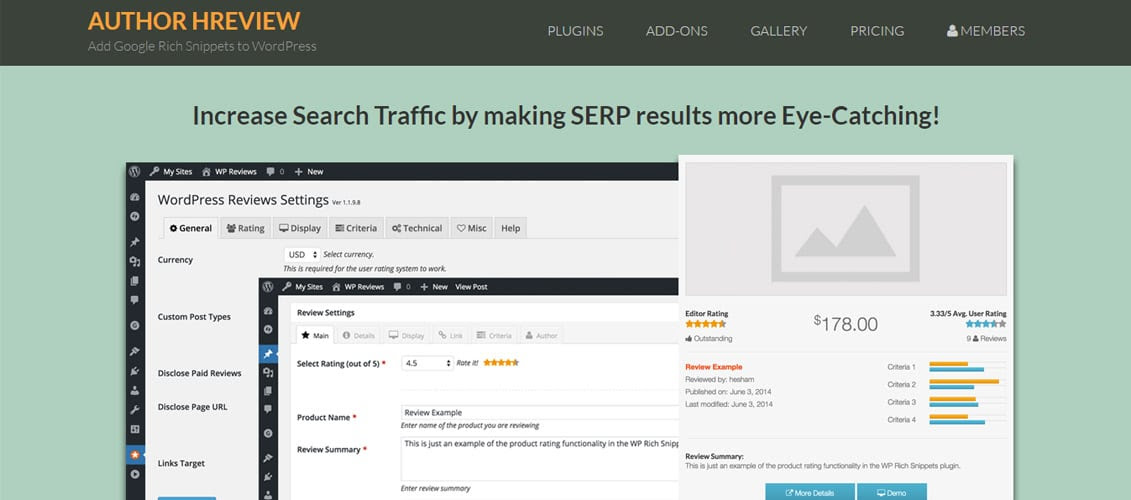Viewport: 1131px width, 500px height.
Task: Open the Help tab
Action: point(511,228)
